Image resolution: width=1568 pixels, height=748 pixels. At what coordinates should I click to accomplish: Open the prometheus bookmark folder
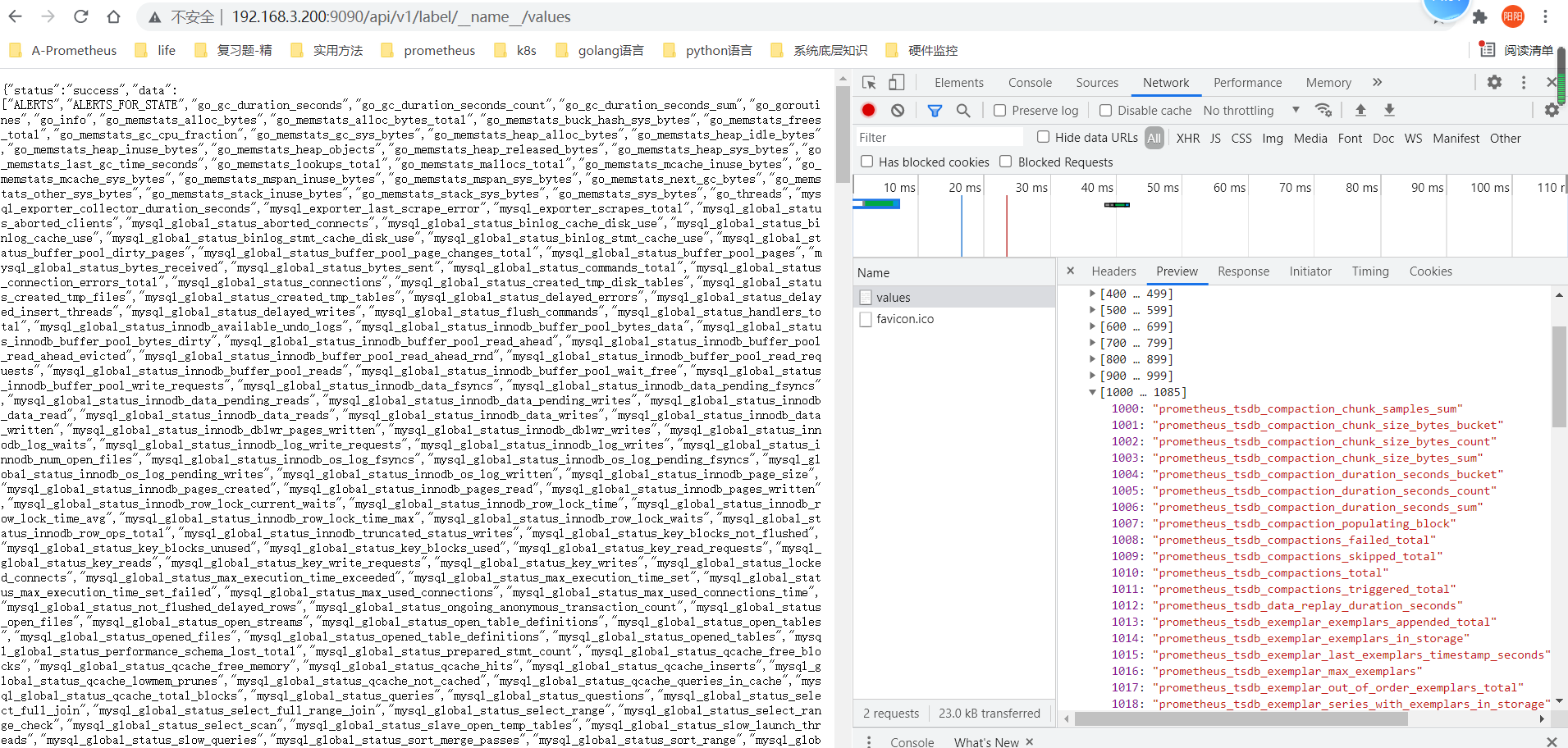(428, 50)
